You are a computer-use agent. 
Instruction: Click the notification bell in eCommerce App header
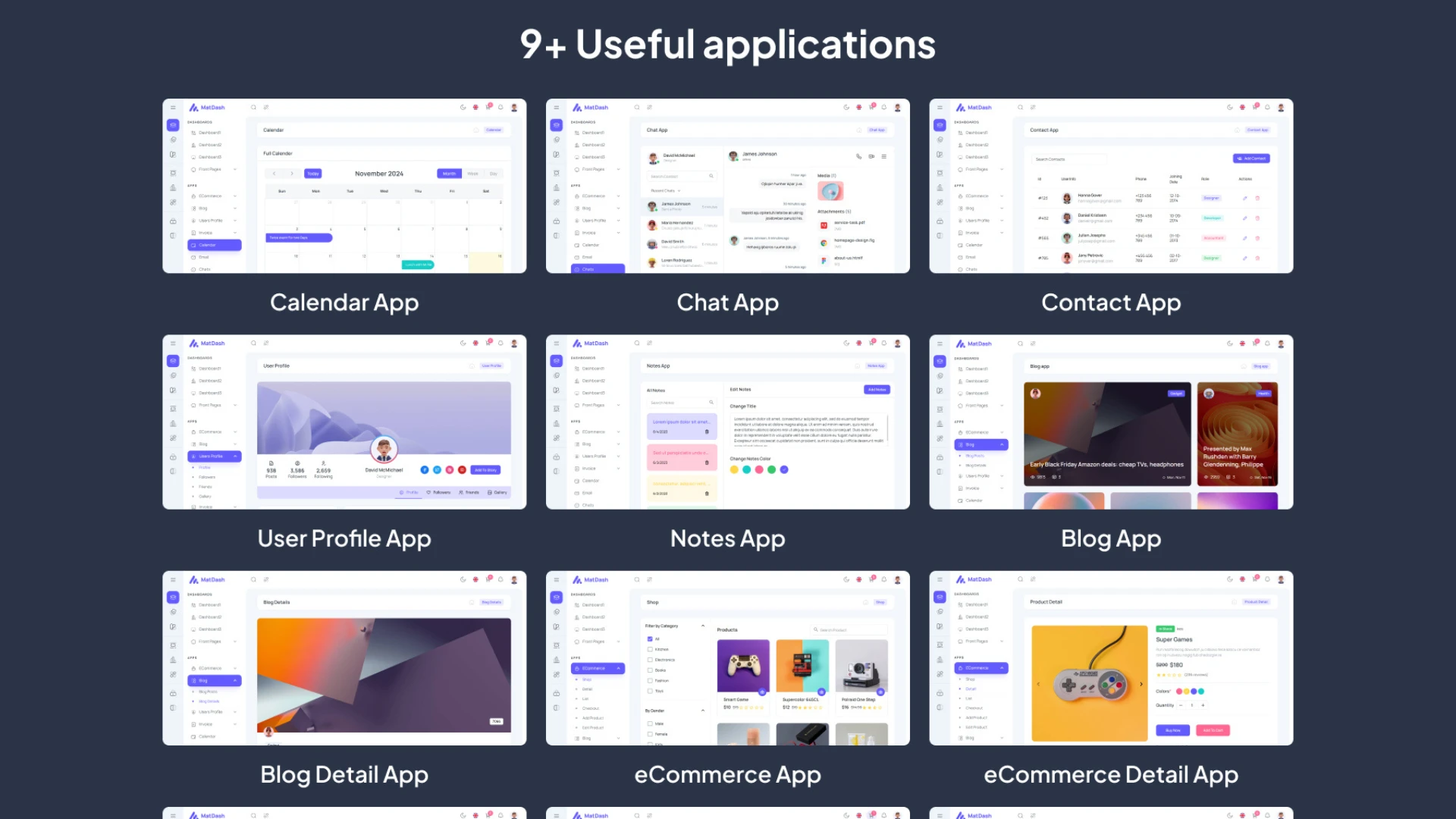click(x=884, y=580)
